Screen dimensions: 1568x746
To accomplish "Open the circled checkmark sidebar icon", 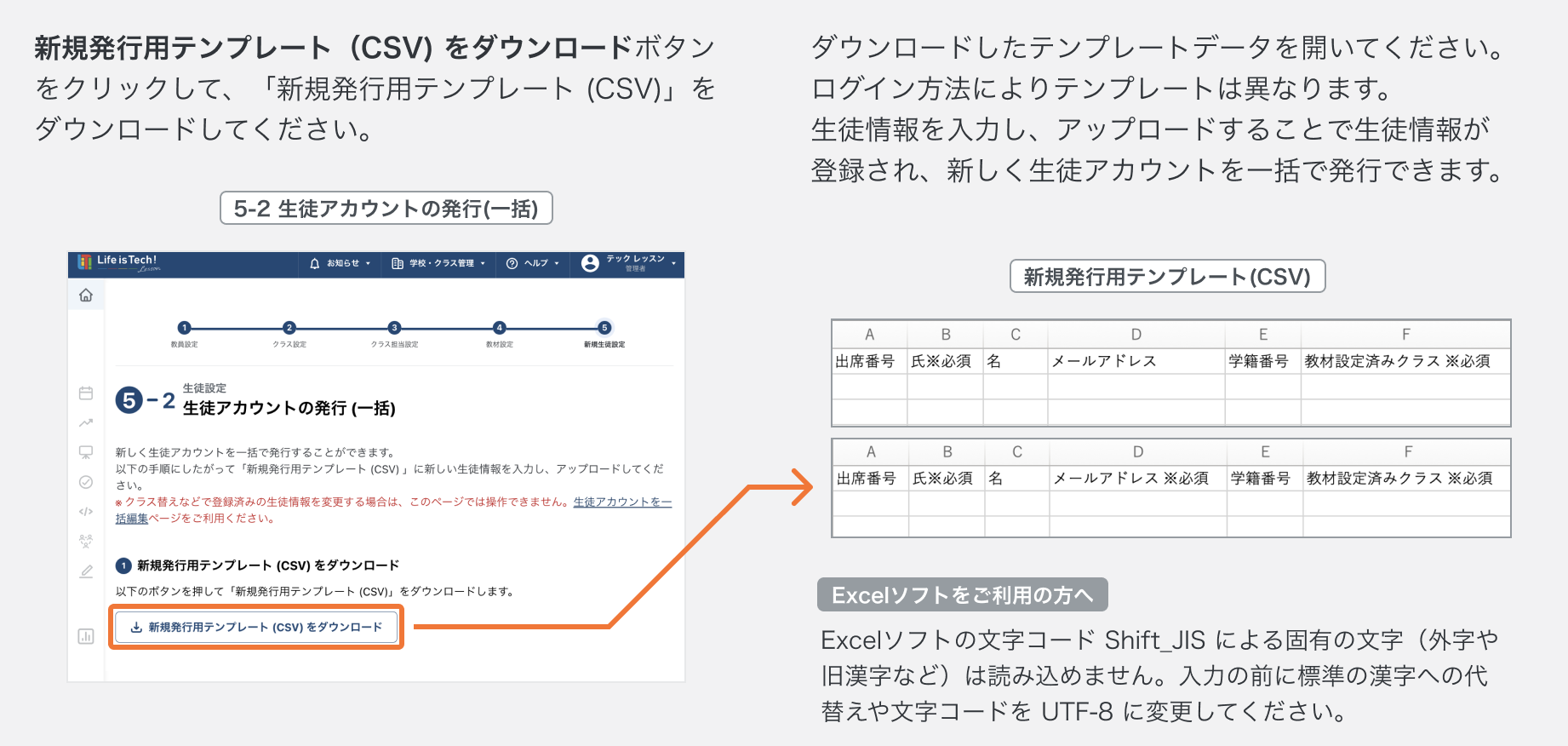I will coord(86,482).
